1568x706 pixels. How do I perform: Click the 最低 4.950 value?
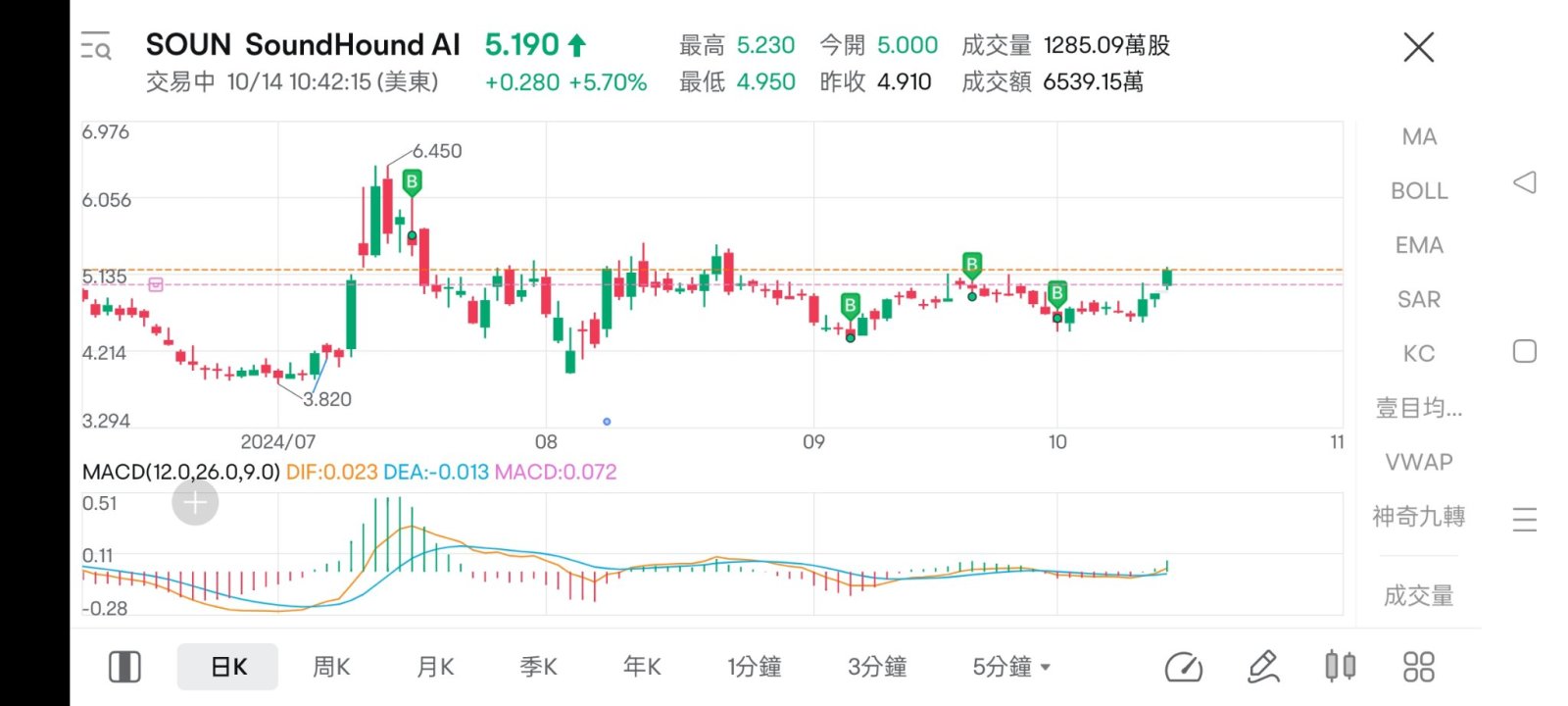tap(737, 81)
